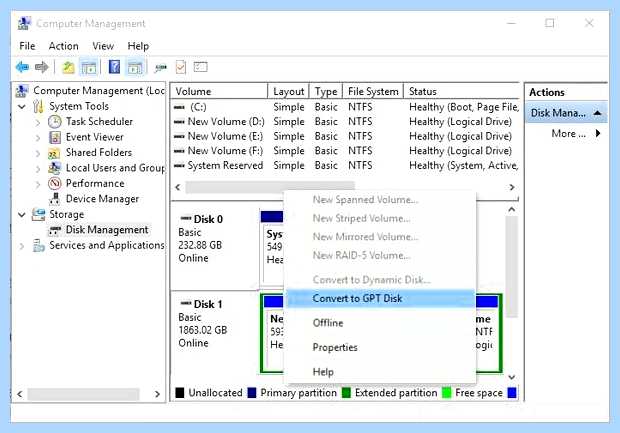Click the Event Viewer icon
The width and height of the screenshot is (620, 433).
pyautogui.click(x=55, y=137)
